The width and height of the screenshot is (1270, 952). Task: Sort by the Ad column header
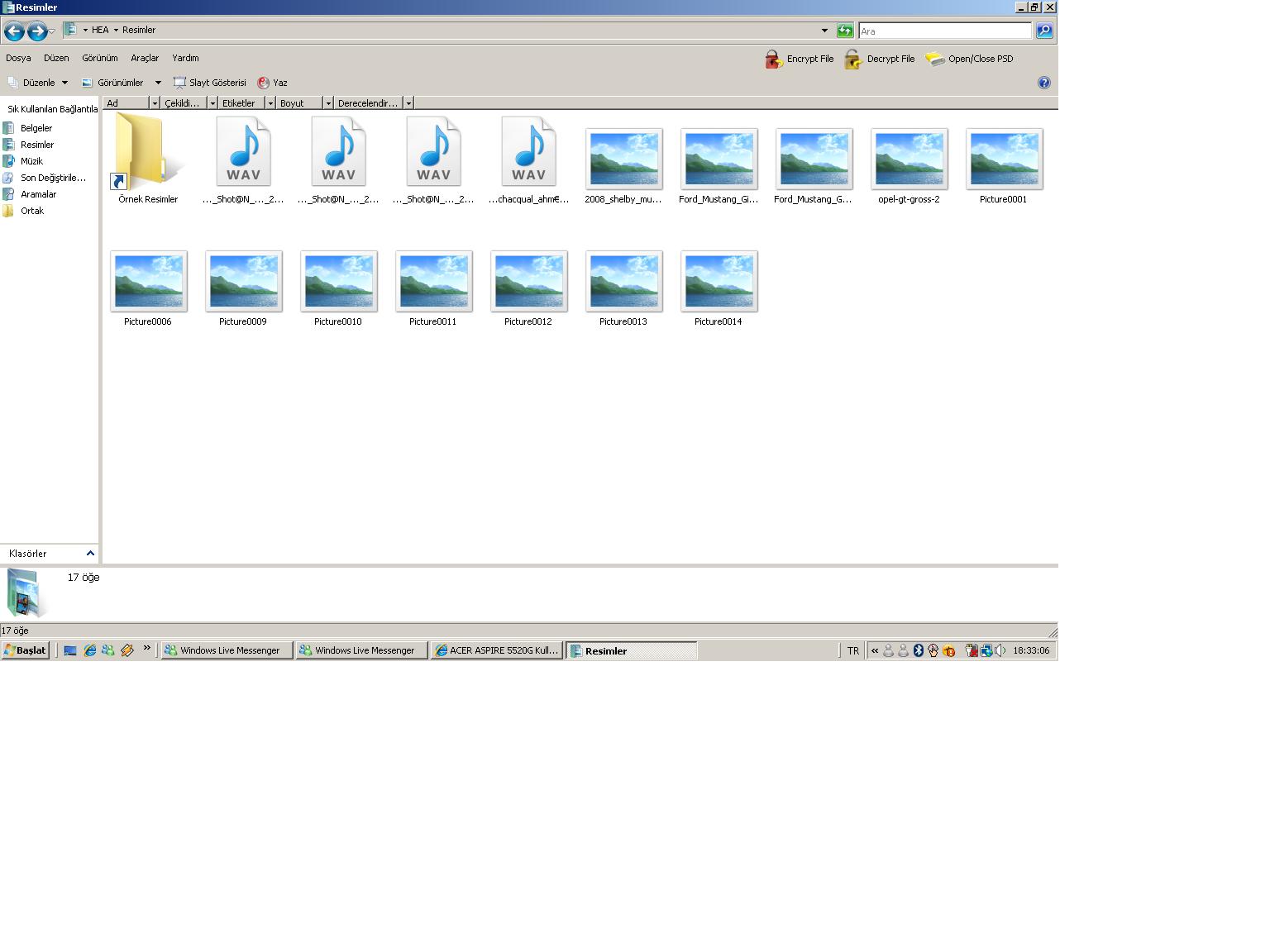tap(127, 103)
